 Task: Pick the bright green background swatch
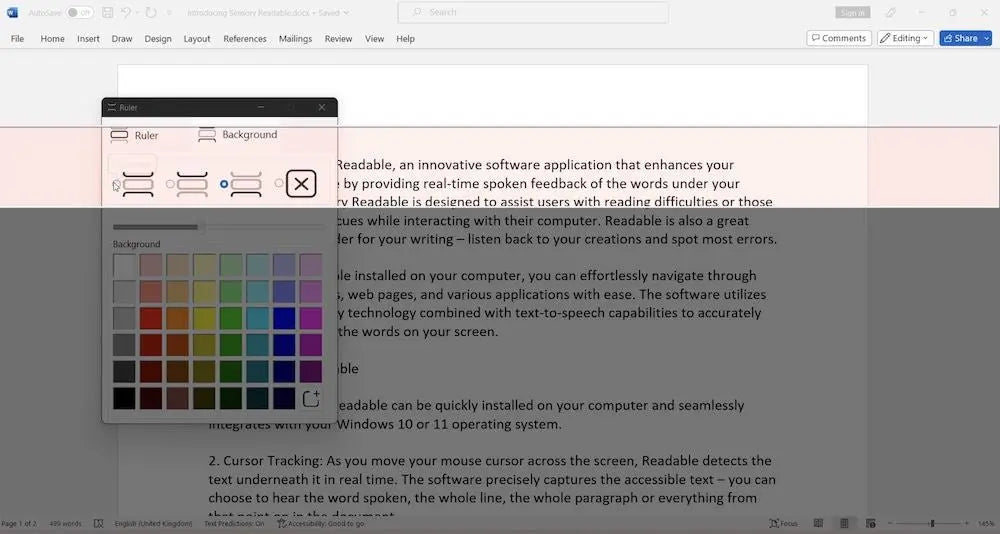tap(231, 318)
